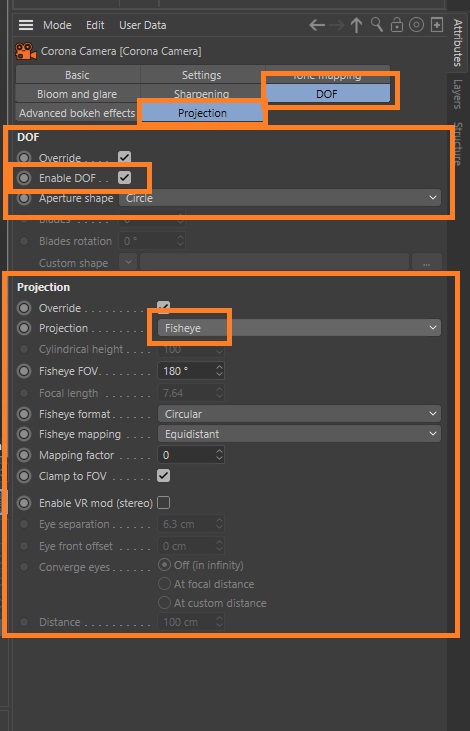Open the Projection Fisheye dropdown
The height and width of the screenshot is (731, 470).
tap(299, 328)
